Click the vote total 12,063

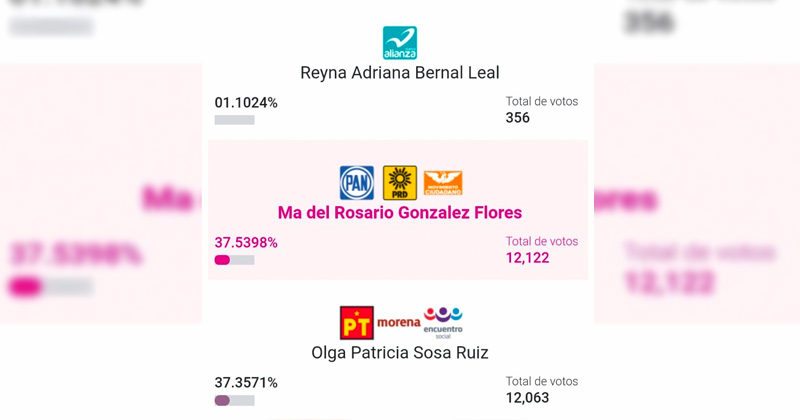click(x=527, y=398)
